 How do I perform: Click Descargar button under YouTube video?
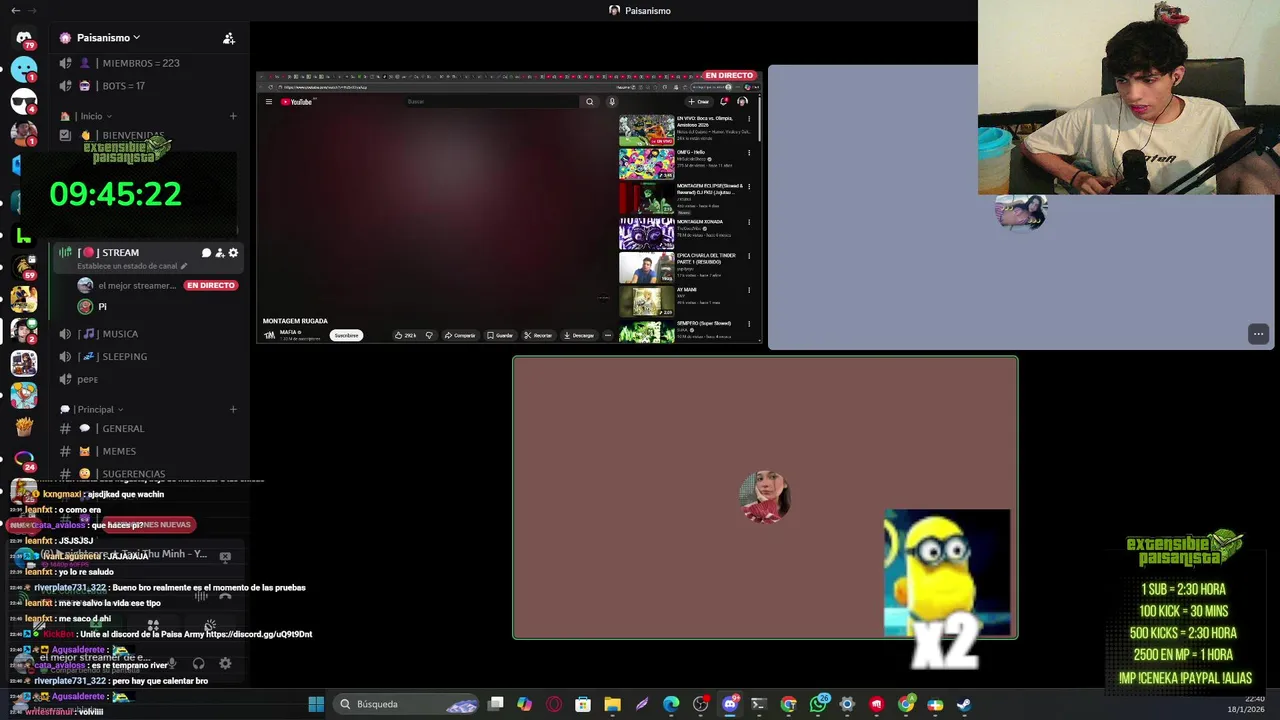[x=578, y=335]
